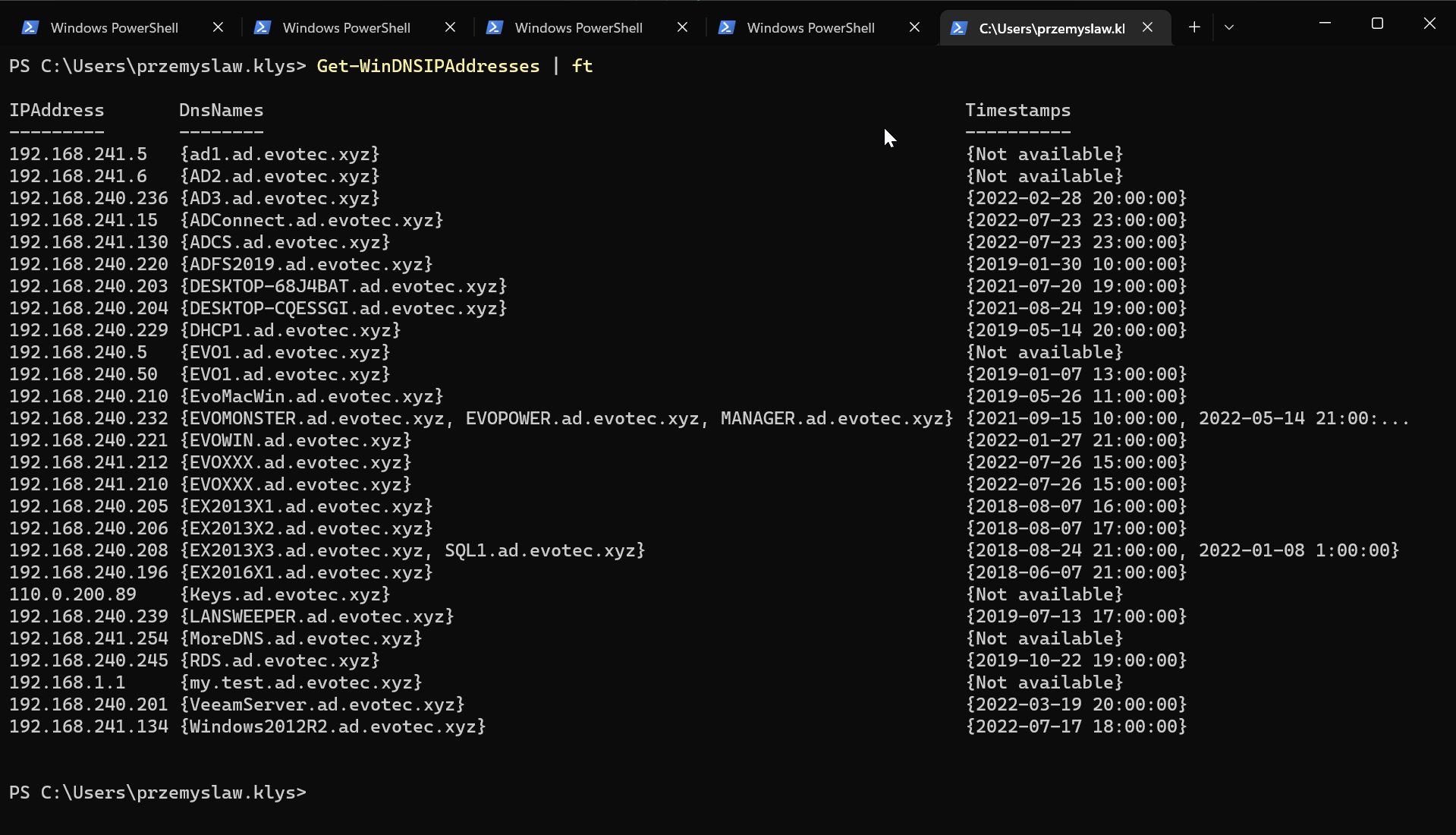Restore the window using the maximize icon
The height and width of the screenshot is (835, 1456).
[1376, 24]
